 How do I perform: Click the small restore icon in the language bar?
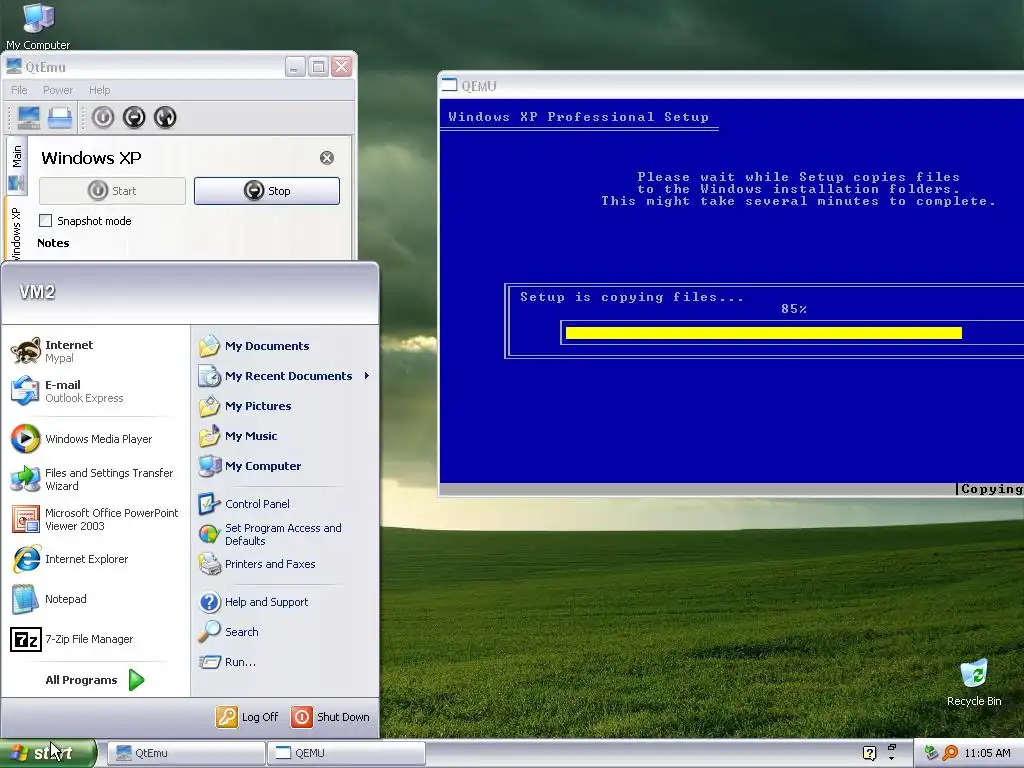(891, 747)
